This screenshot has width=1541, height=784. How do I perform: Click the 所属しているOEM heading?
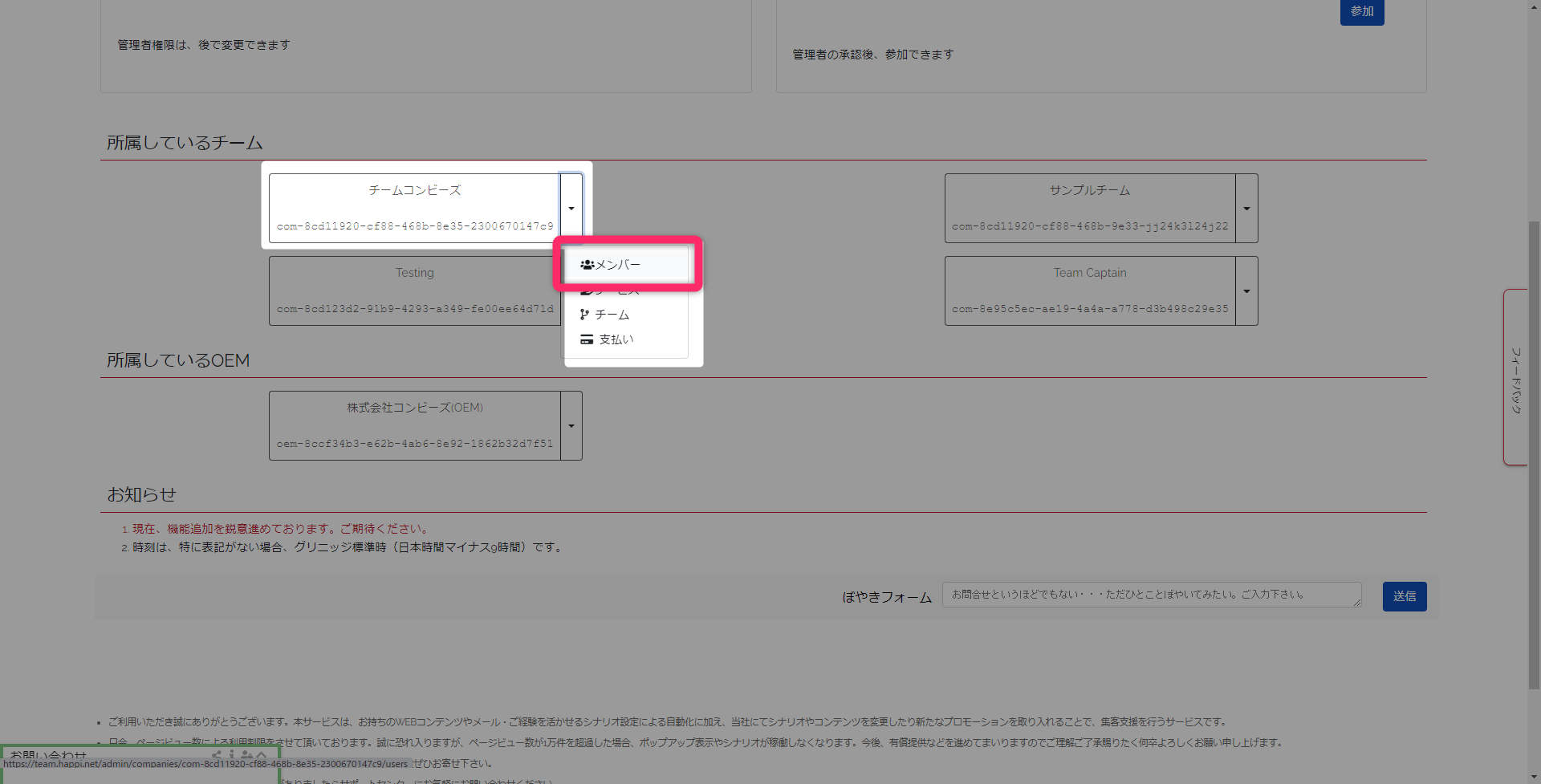point(178,360)
